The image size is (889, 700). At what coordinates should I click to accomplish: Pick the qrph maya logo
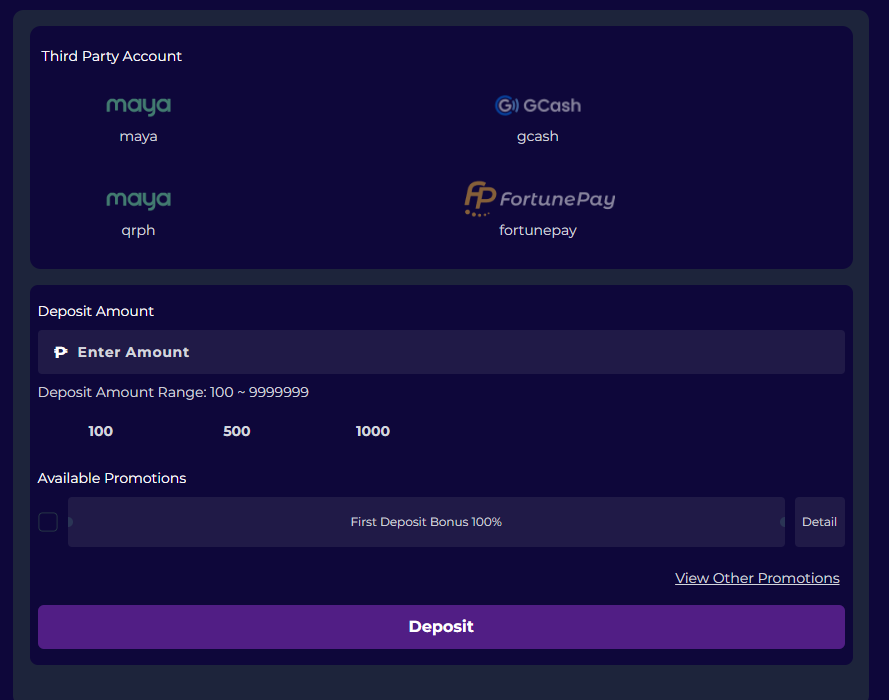pyautogui.click(x=138, y=200)
